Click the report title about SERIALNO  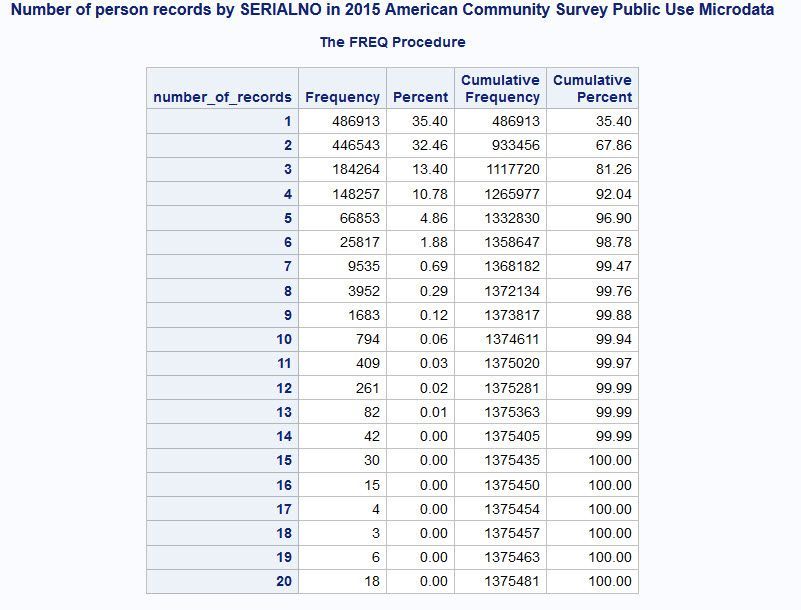pyautogui.click(x=392, y=10)
